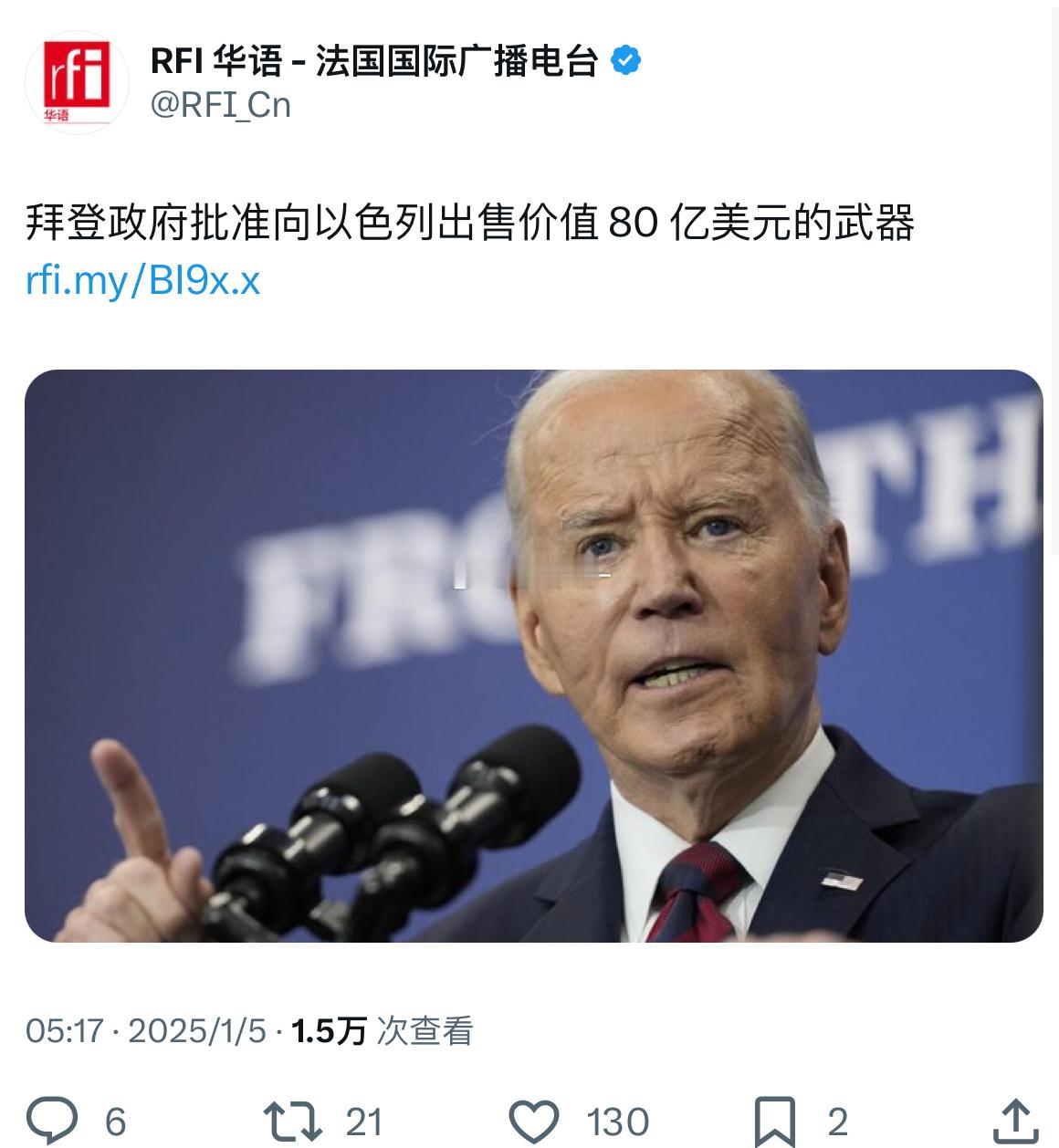
Task: Click the 2025/1/5 post date
Action: coord(197,1031)
